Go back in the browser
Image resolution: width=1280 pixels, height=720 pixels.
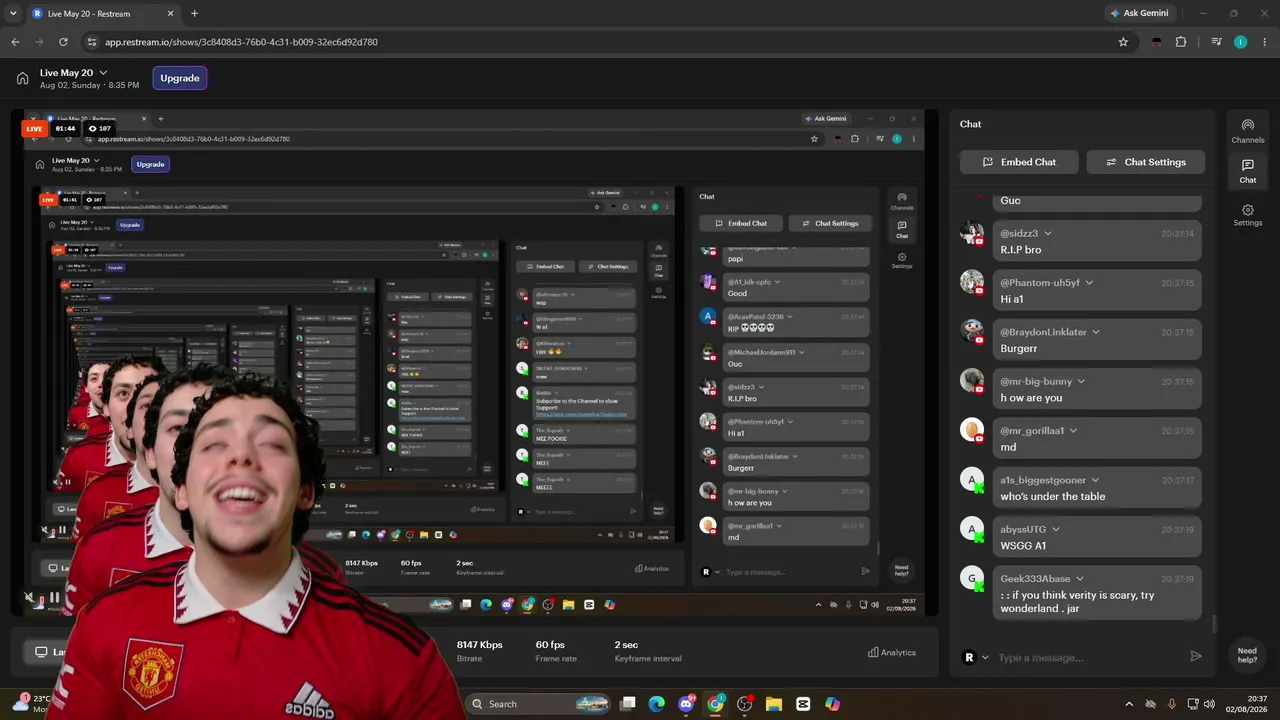pos(15,42)
